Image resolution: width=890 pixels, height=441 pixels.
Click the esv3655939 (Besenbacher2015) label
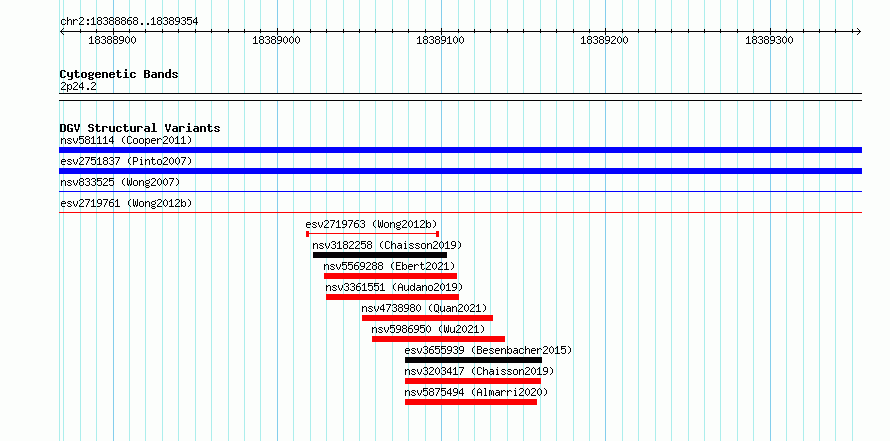[488, 350]
